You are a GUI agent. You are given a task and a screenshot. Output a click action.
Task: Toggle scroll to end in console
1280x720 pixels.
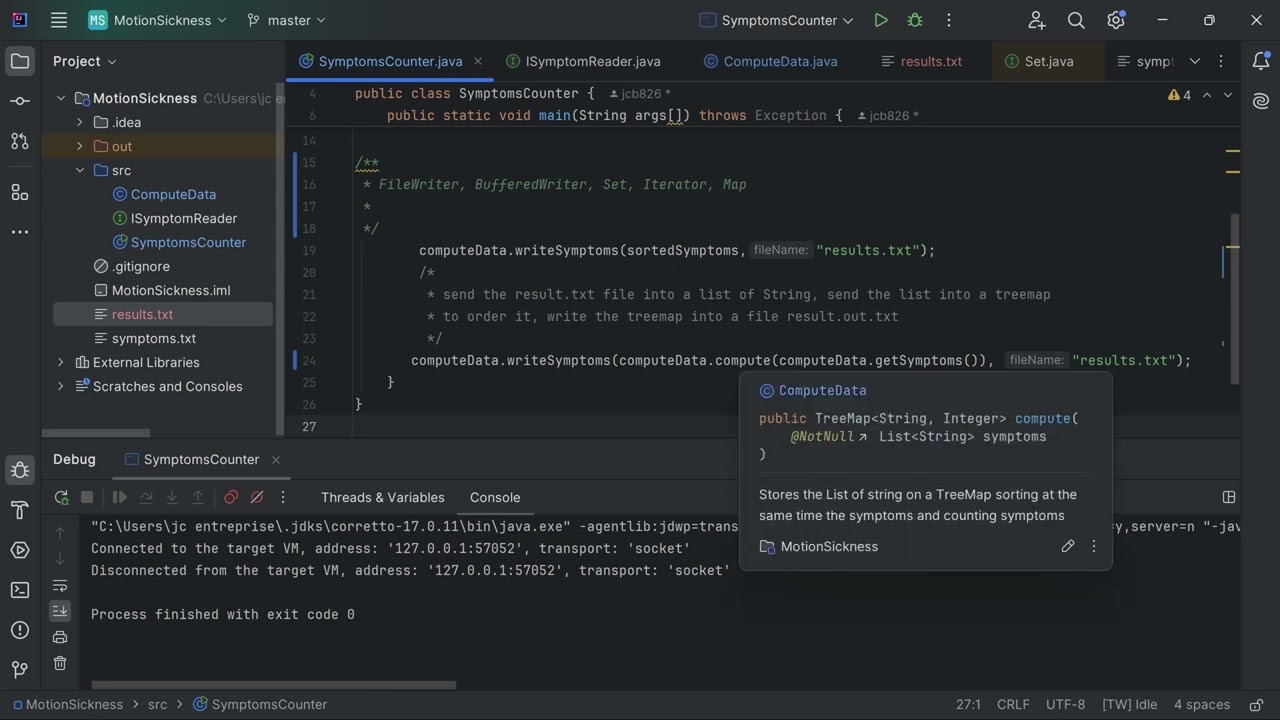pos(60,611)
